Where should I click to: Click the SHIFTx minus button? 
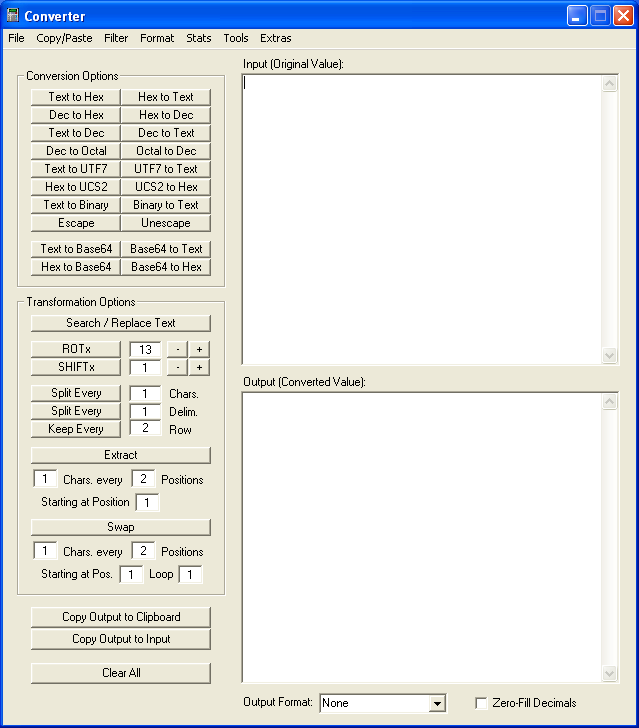176,368
